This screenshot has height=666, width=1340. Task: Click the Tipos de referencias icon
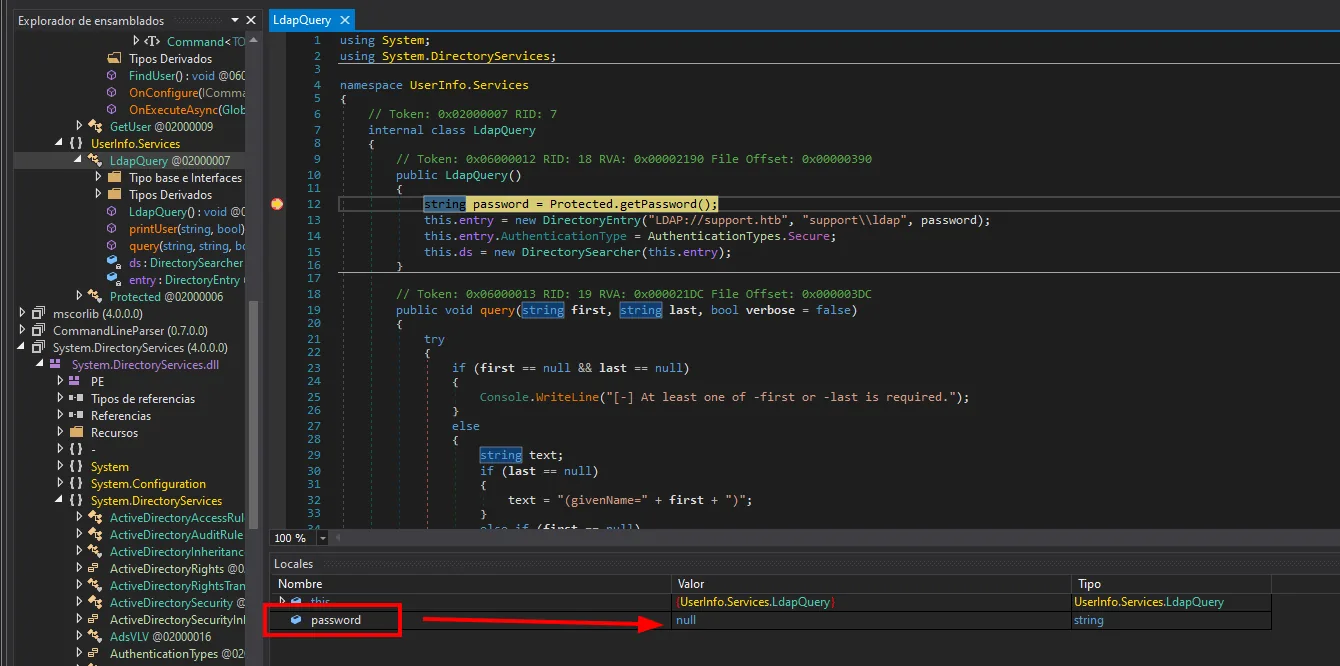point(76,399)
